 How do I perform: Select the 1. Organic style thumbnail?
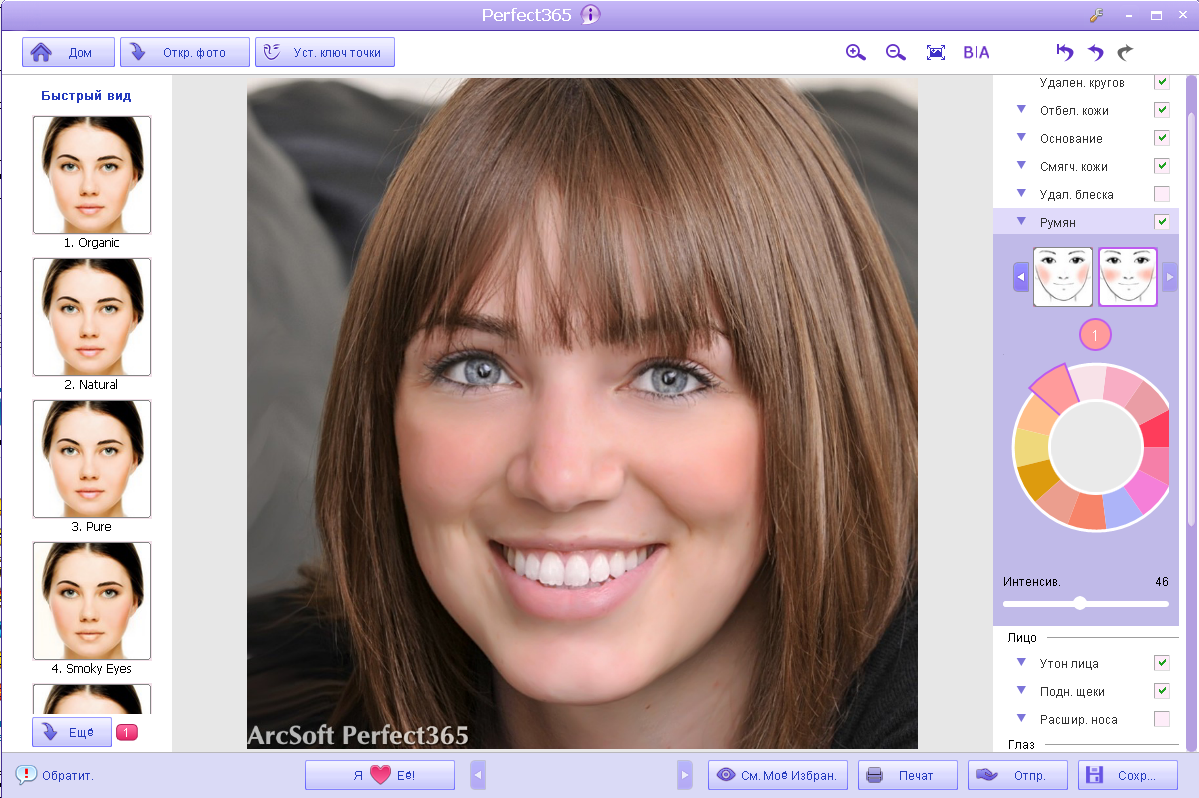click(92, 175)
